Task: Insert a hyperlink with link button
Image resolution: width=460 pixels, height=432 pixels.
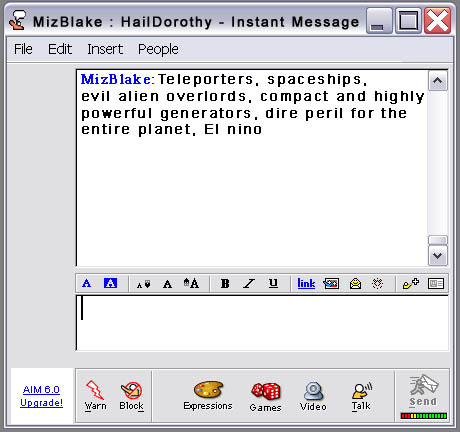Action: point(306,283)
